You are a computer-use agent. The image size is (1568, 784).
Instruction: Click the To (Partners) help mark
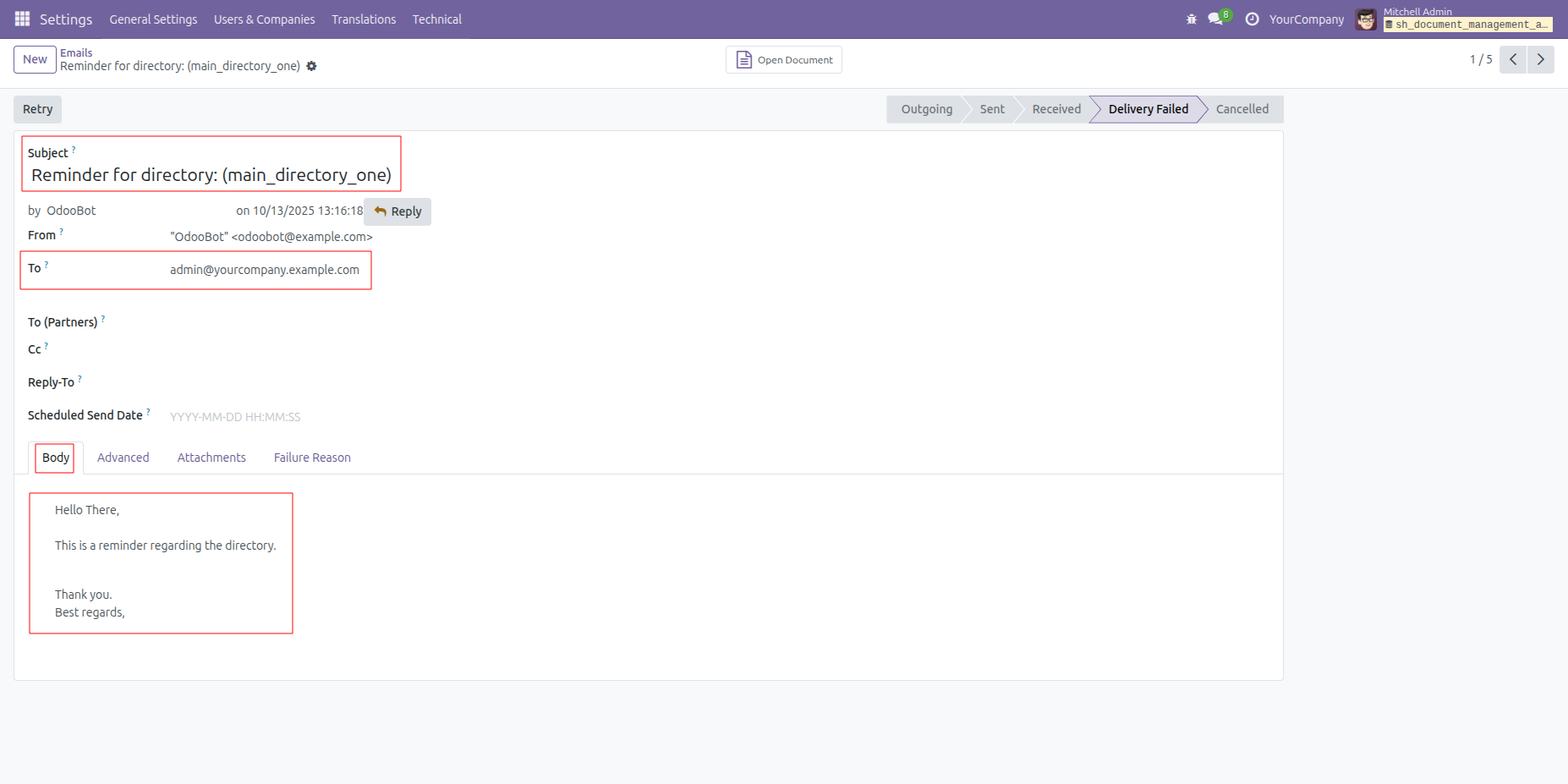(x=103, y=319)
